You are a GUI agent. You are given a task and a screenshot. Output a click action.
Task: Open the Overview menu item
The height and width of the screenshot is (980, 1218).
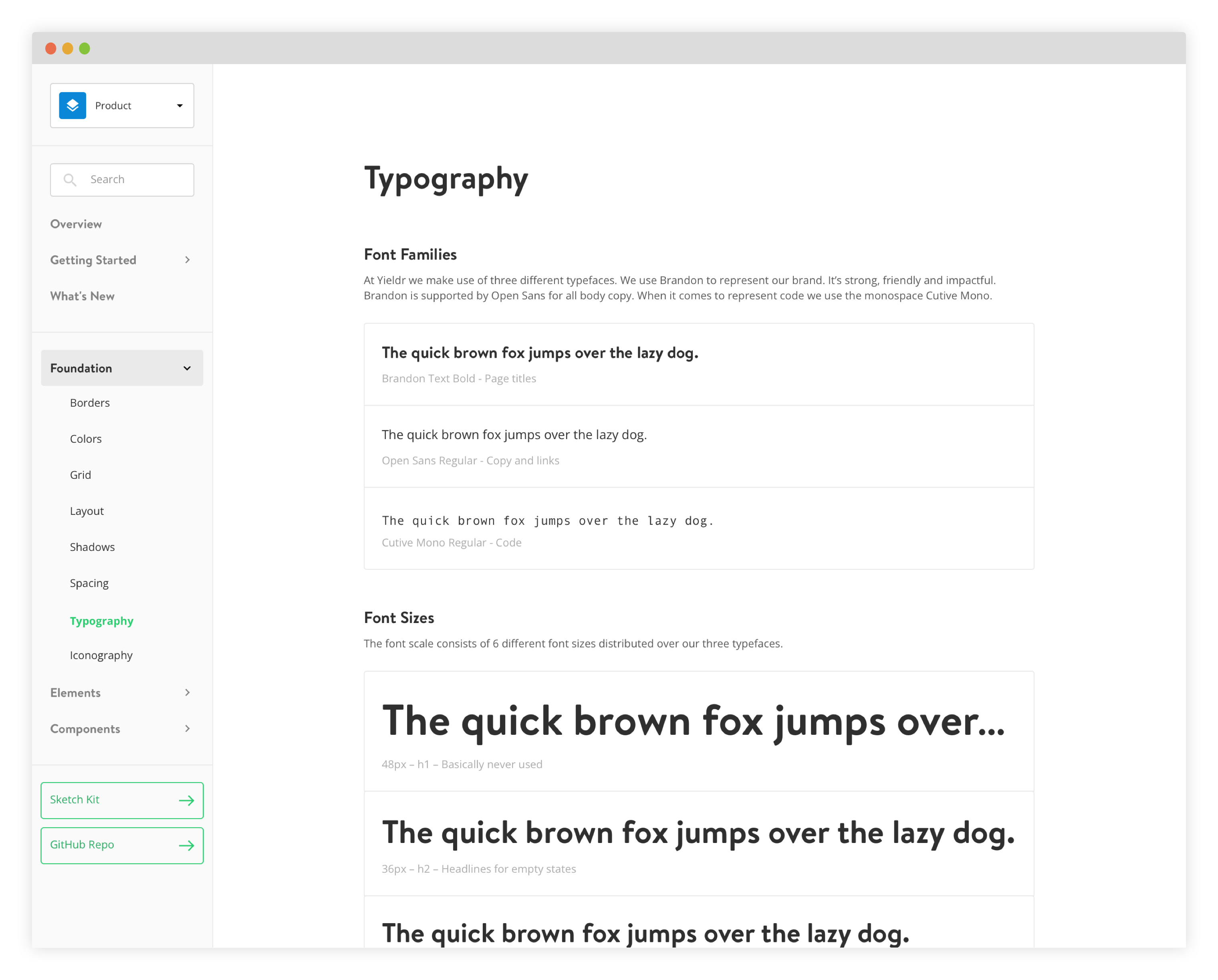[76, 224]
